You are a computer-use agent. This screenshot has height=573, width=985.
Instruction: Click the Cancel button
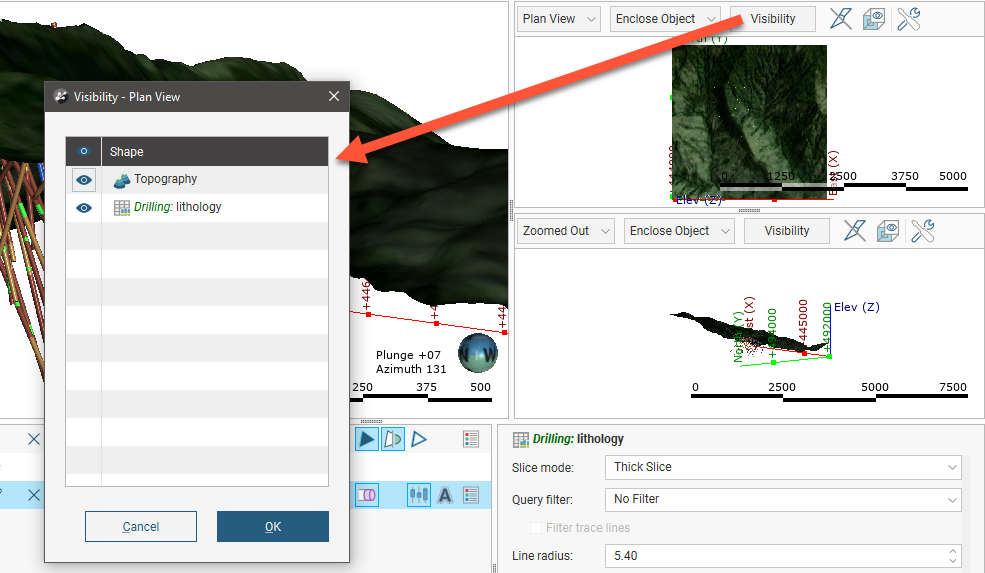(x=141, y=527)
